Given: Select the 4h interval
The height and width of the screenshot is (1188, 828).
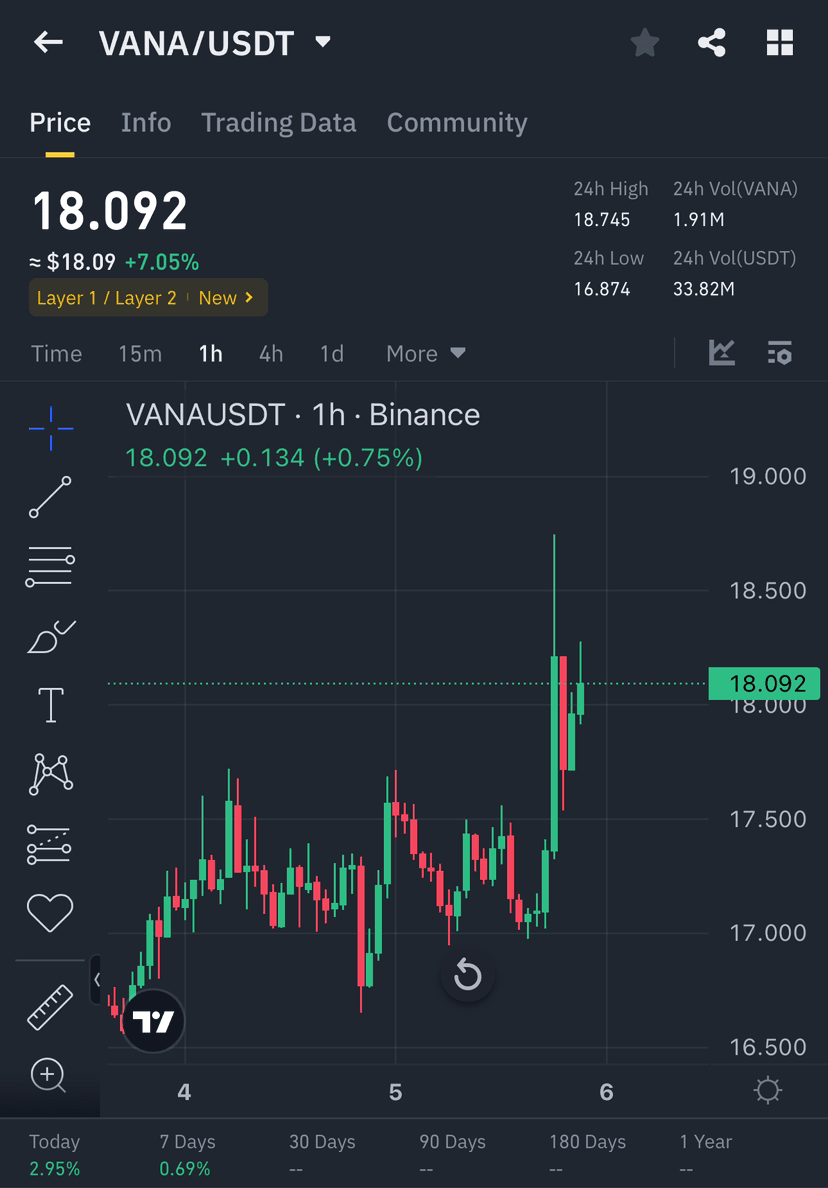Looking at the screenshot, I should 271,354.
